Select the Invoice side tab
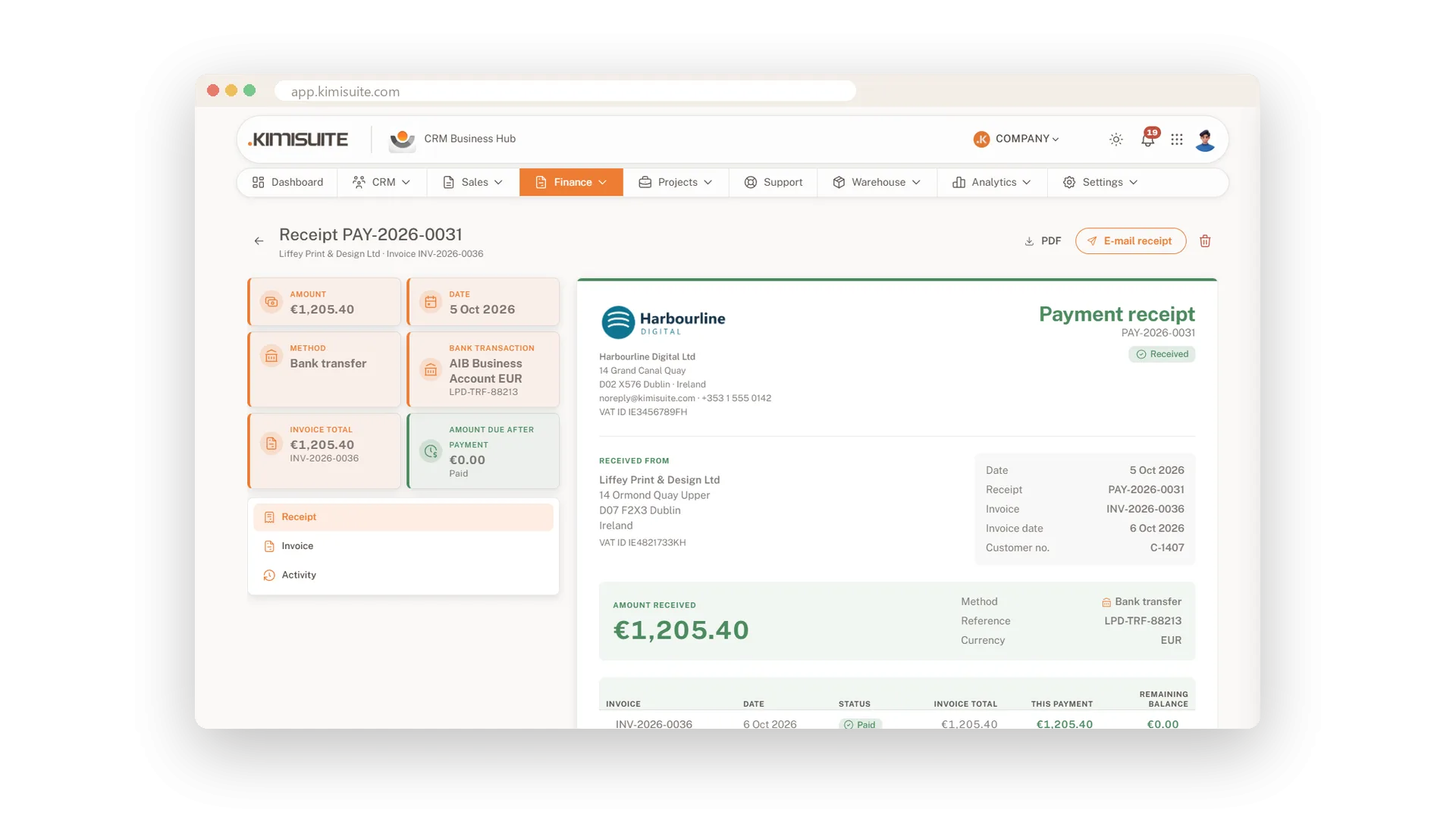Screen dimensions: 1456x819 [403, 546]
